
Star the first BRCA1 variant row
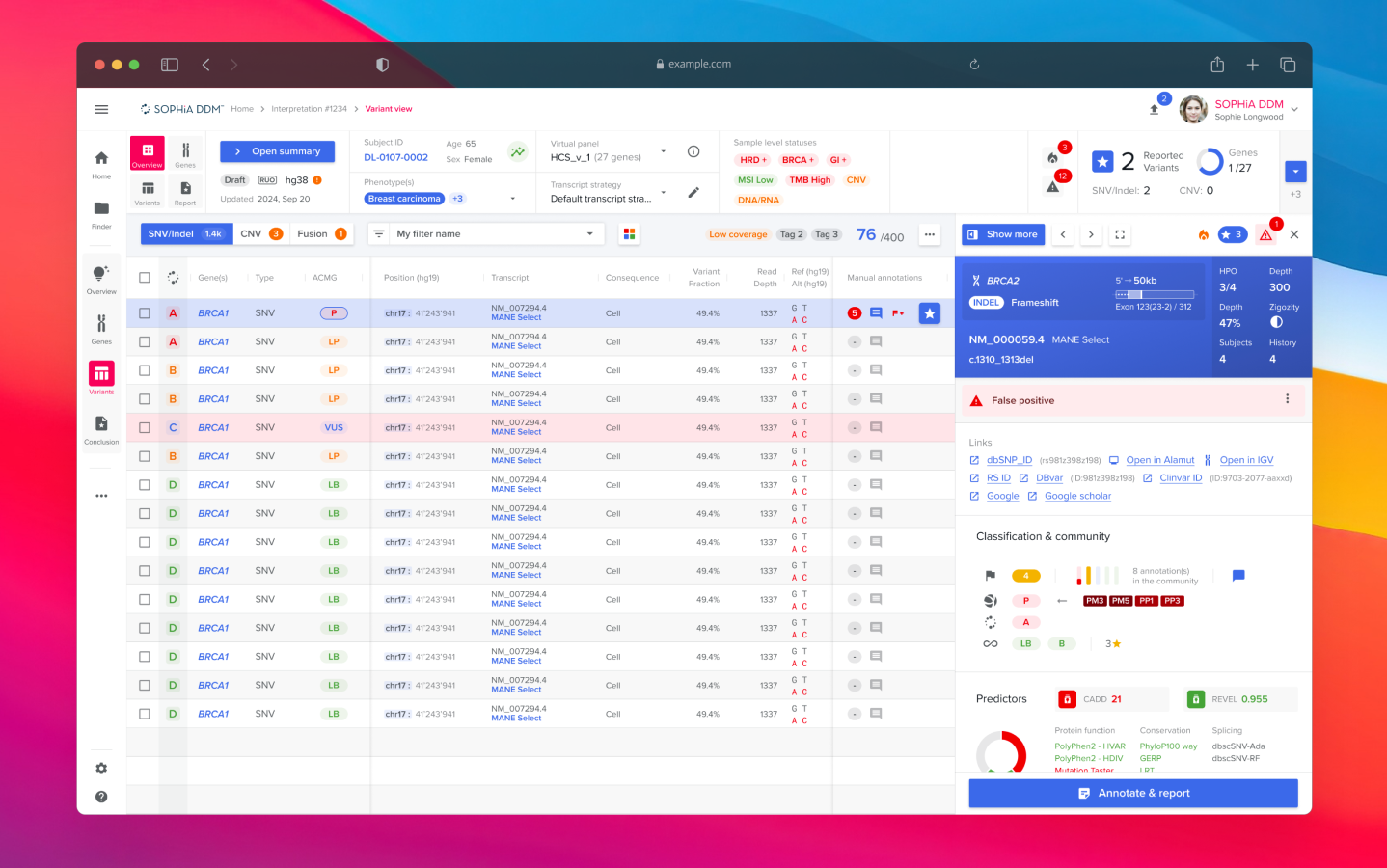tap(929, 313)
